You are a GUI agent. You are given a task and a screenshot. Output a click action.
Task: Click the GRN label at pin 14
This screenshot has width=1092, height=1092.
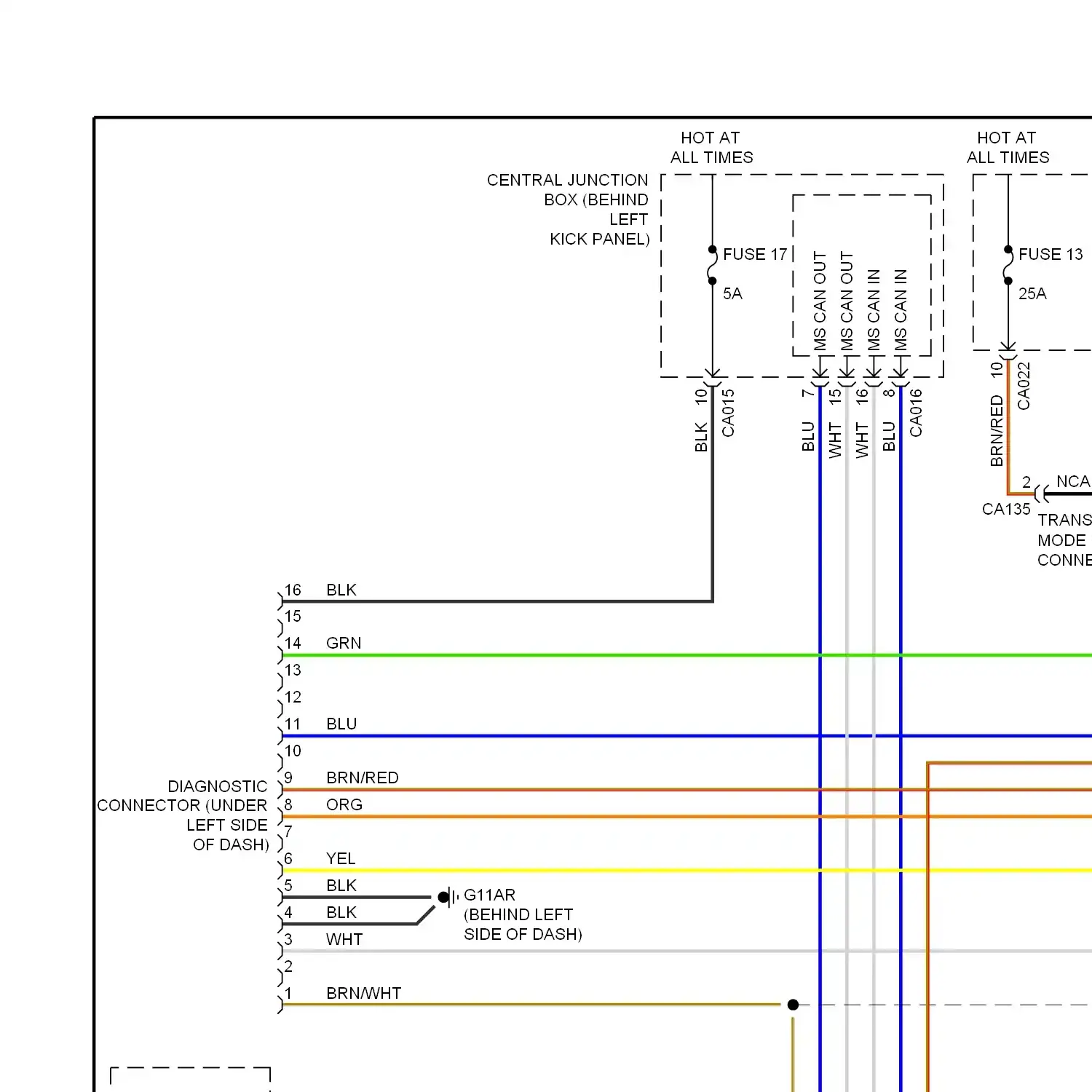coord(344,643)
